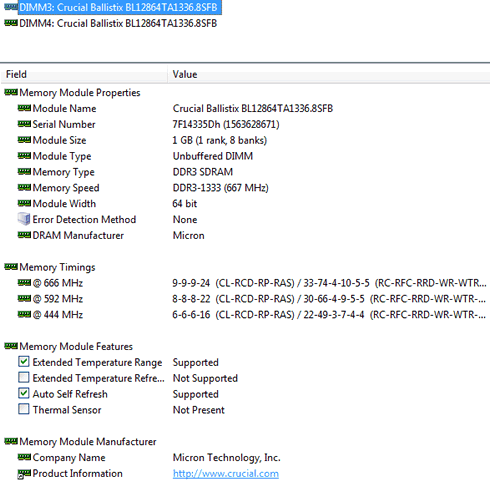
Task: Click the Product Information link icon
Action: tap(24, 474)
